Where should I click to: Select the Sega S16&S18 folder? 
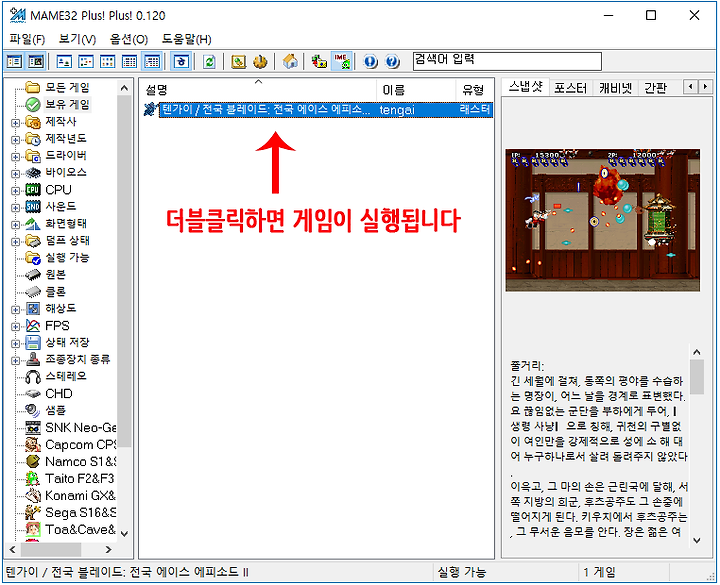80,512
